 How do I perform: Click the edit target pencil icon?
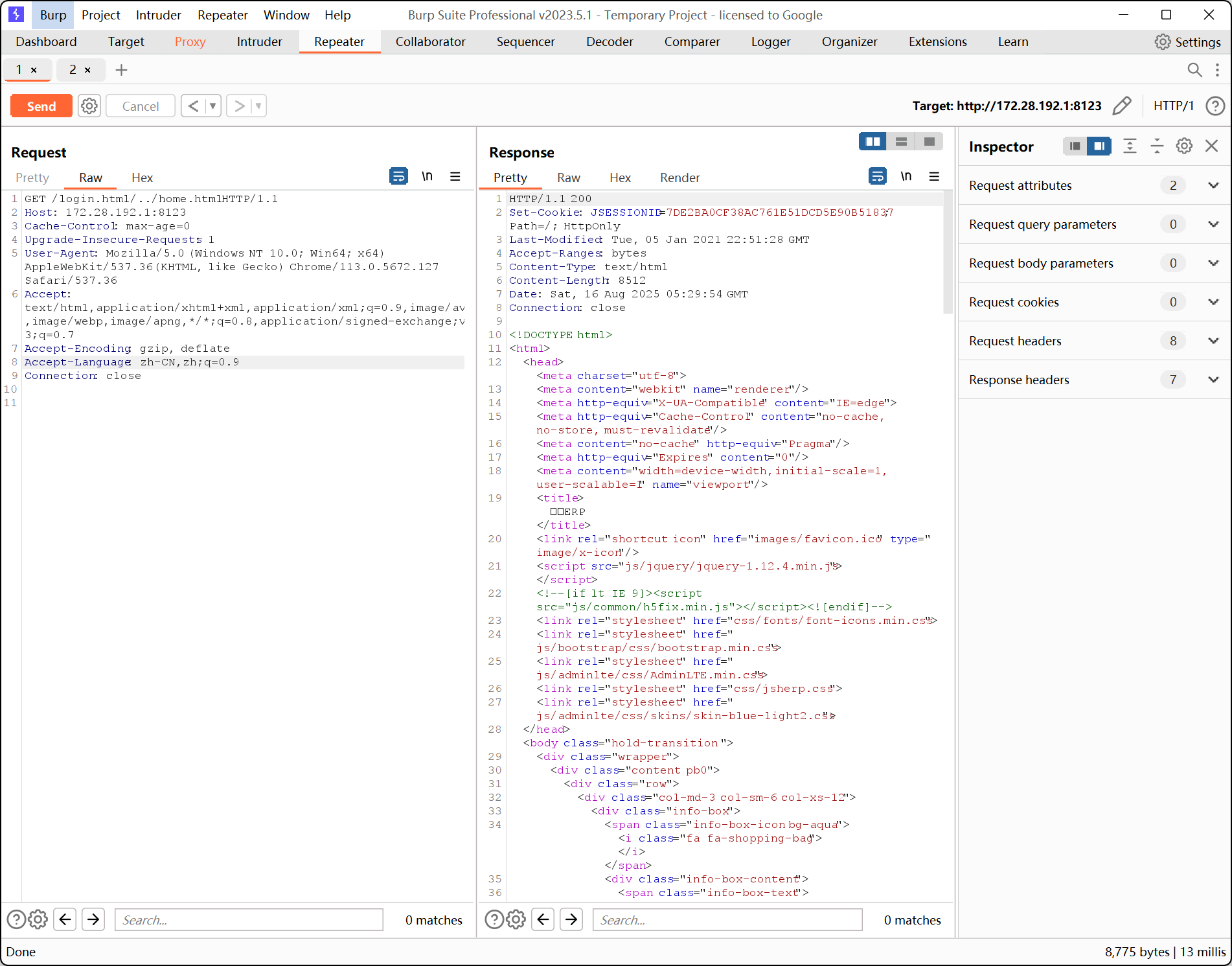(1121, 106)
